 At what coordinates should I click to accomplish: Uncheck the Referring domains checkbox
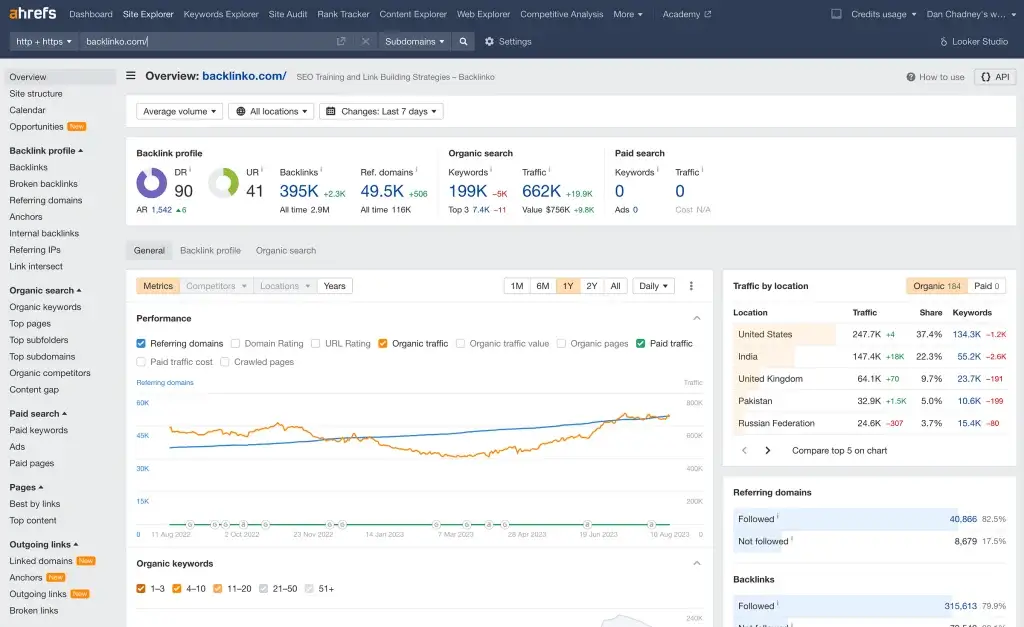pyautogui.click(x=141, y=344)
